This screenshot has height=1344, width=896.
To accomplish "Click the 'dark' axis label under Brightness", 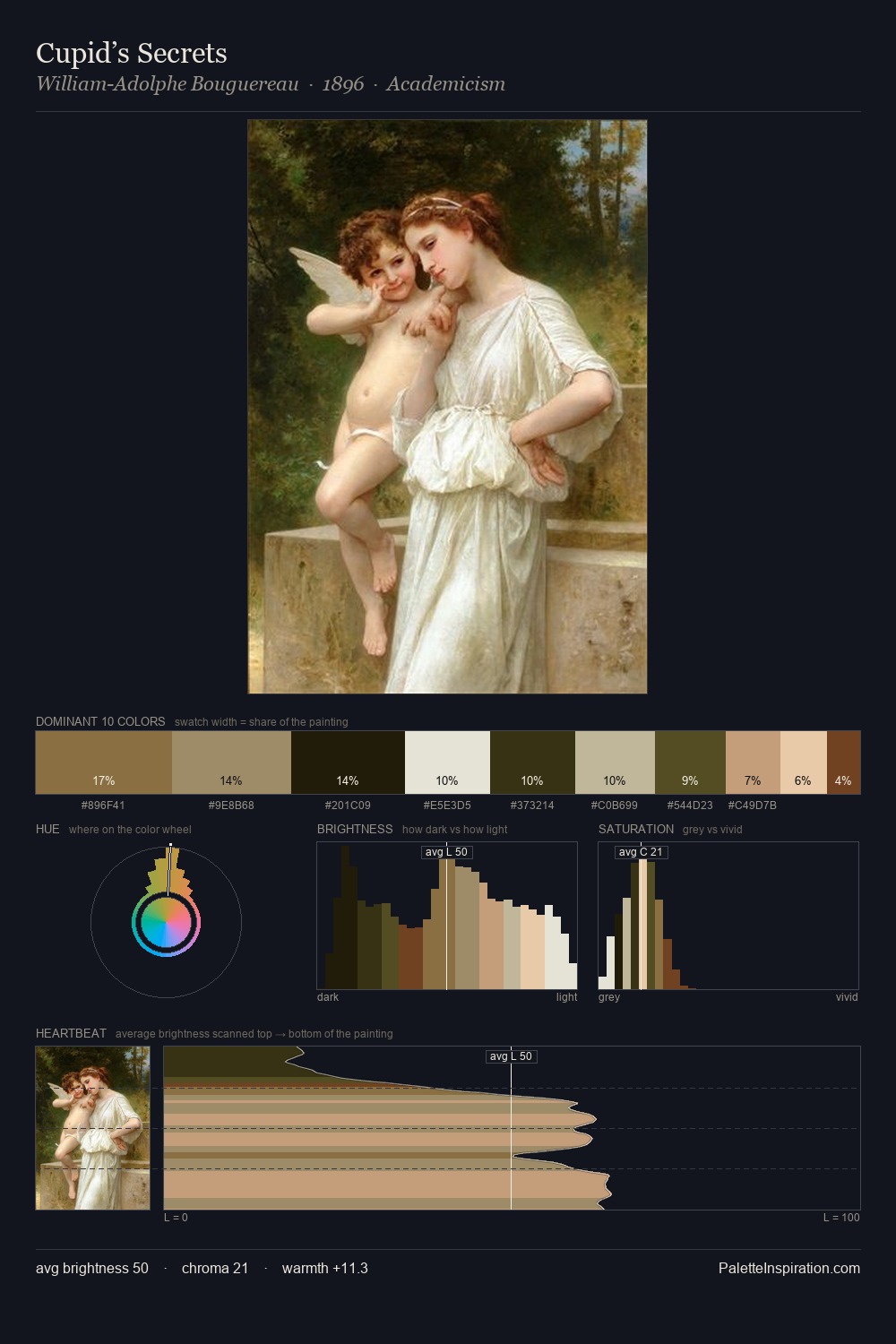I will pyautogui.click(x=328, y=997).
